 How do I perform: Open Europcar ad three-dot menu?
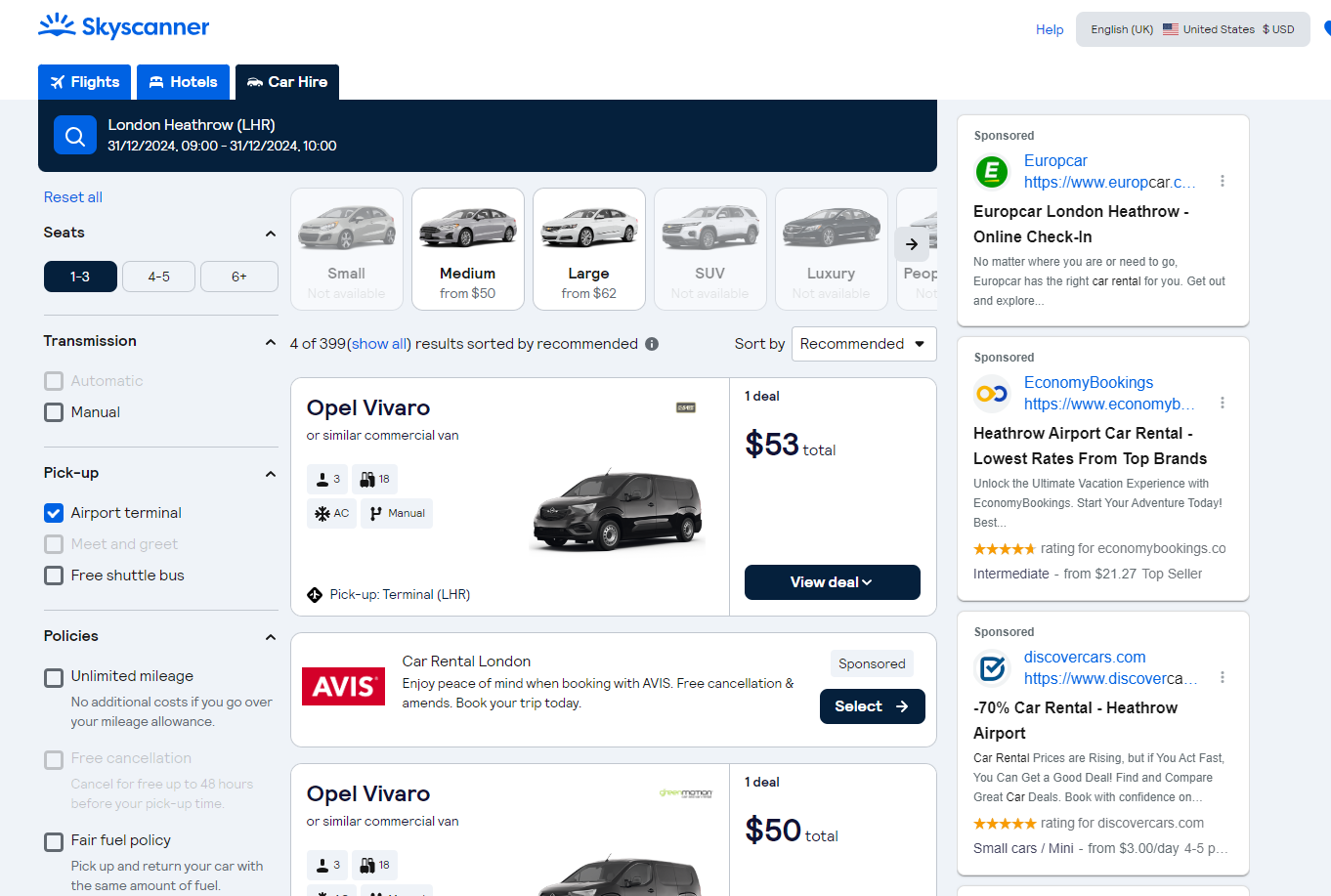point(1223,181)
